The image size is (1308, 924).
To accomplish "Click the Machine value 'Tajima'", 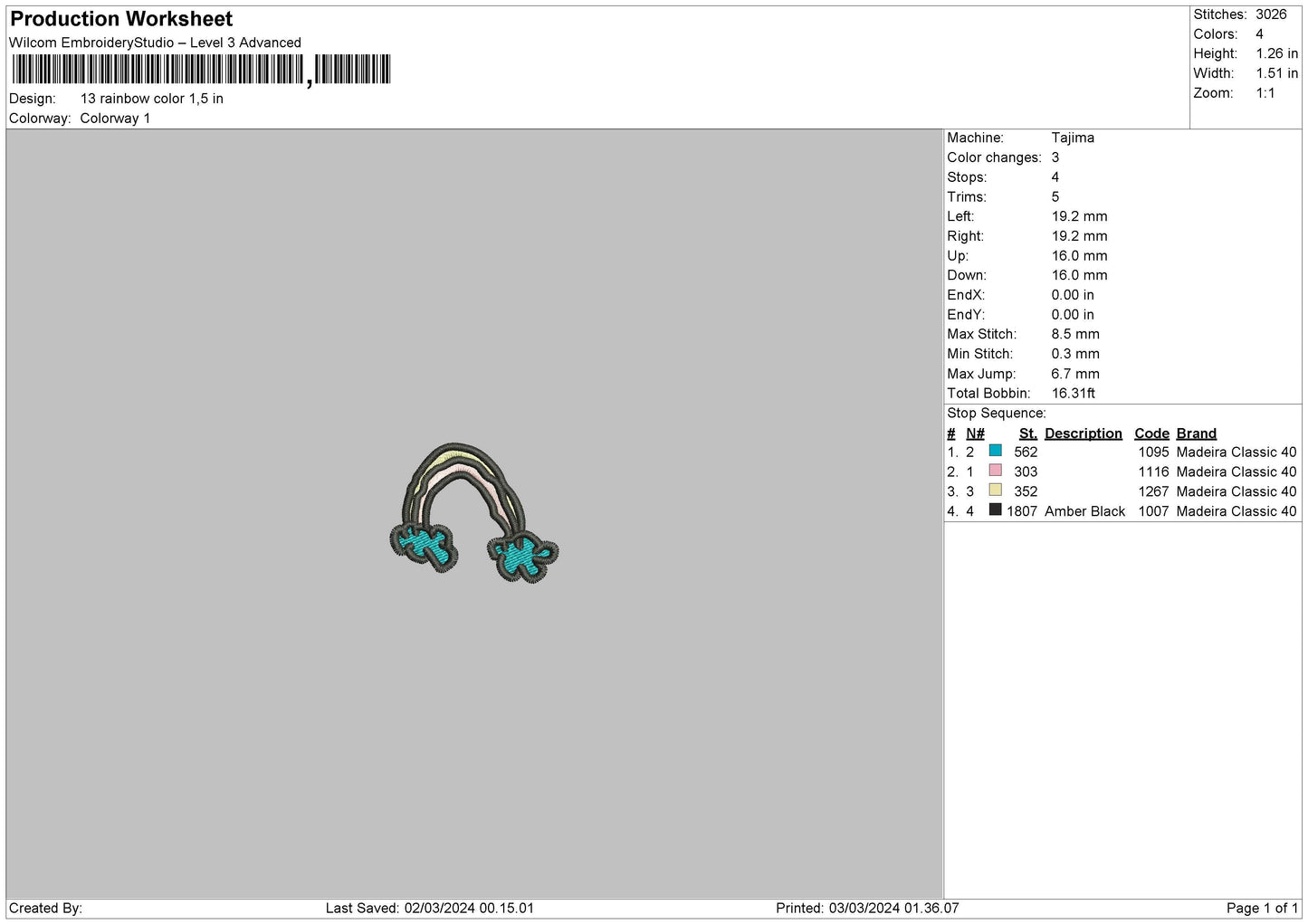I will tap(1073, 138).
